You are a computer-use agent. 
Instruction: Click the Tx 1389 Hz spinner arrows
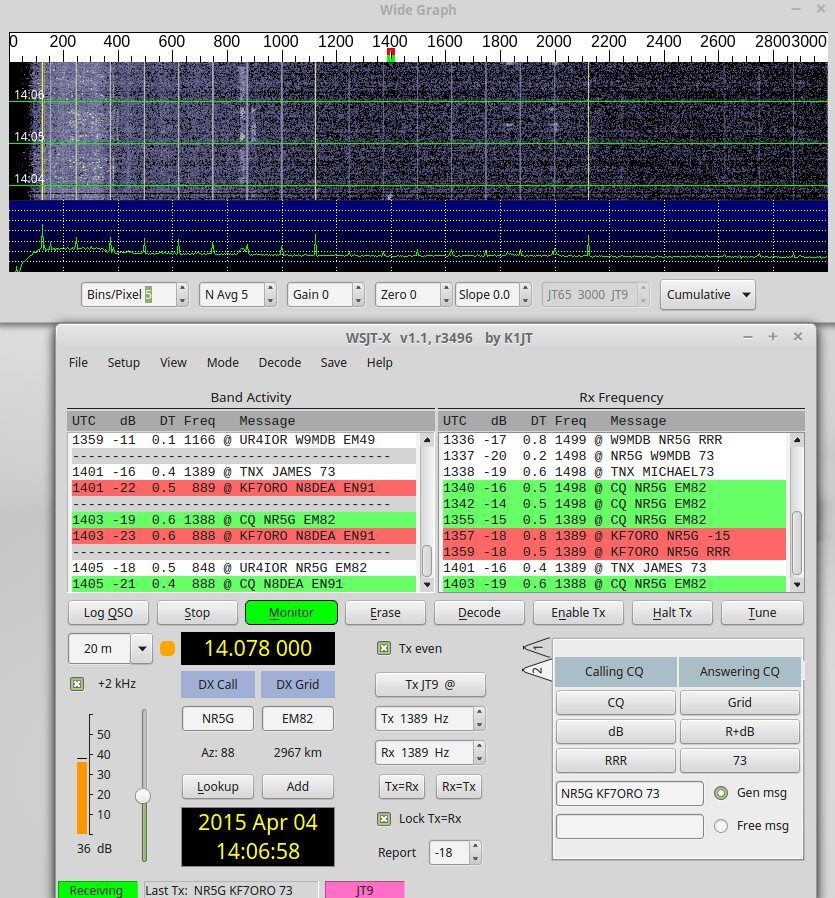479,719
